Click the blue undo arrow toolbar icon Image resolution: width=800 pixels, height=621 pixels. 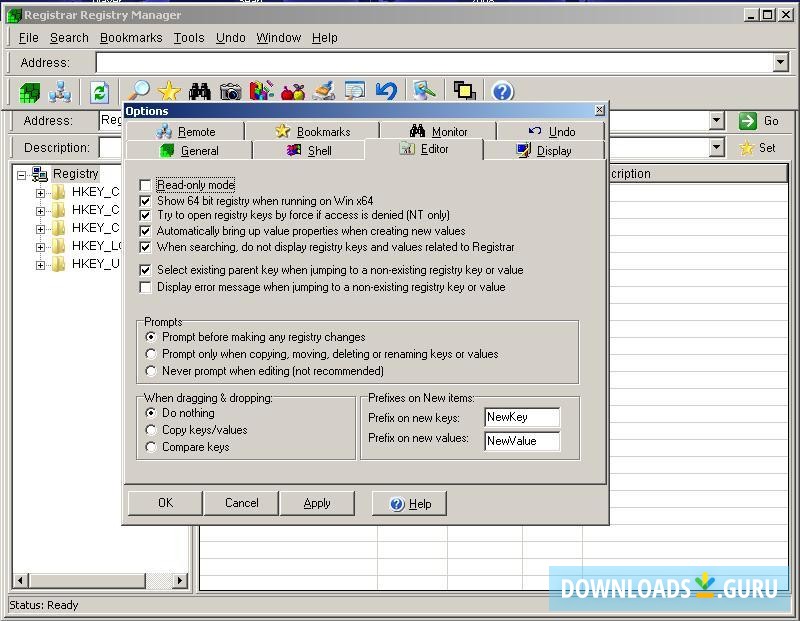pyautogui.click(x=386, y=91)
